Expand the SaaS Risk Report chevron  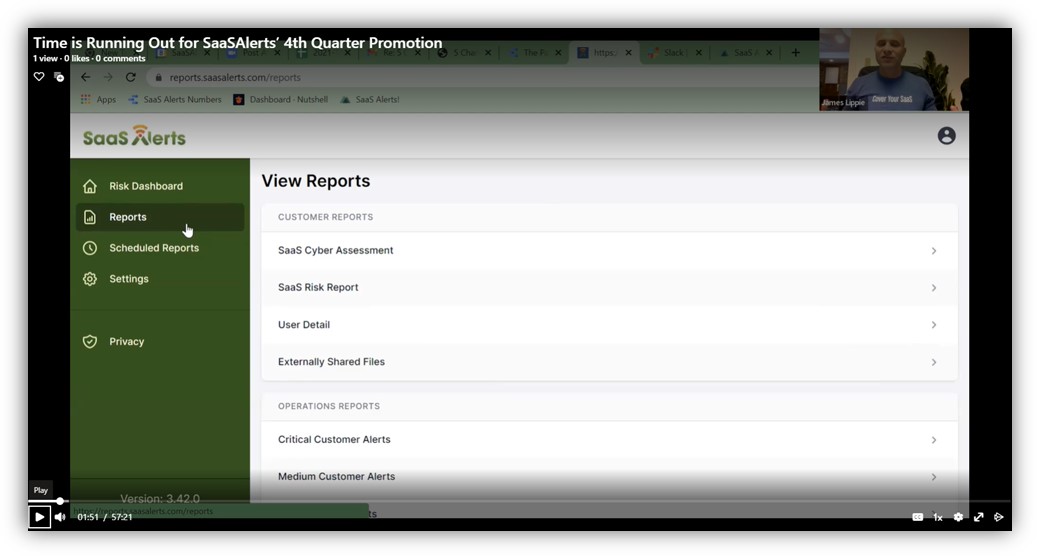tap(934, 288)
